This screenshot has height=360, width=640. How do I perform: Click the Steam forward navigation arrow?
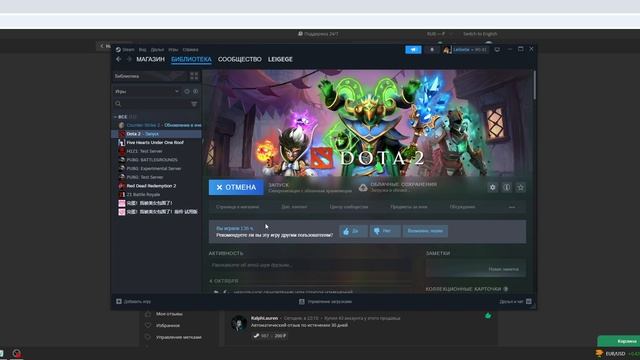click(129, 59)
